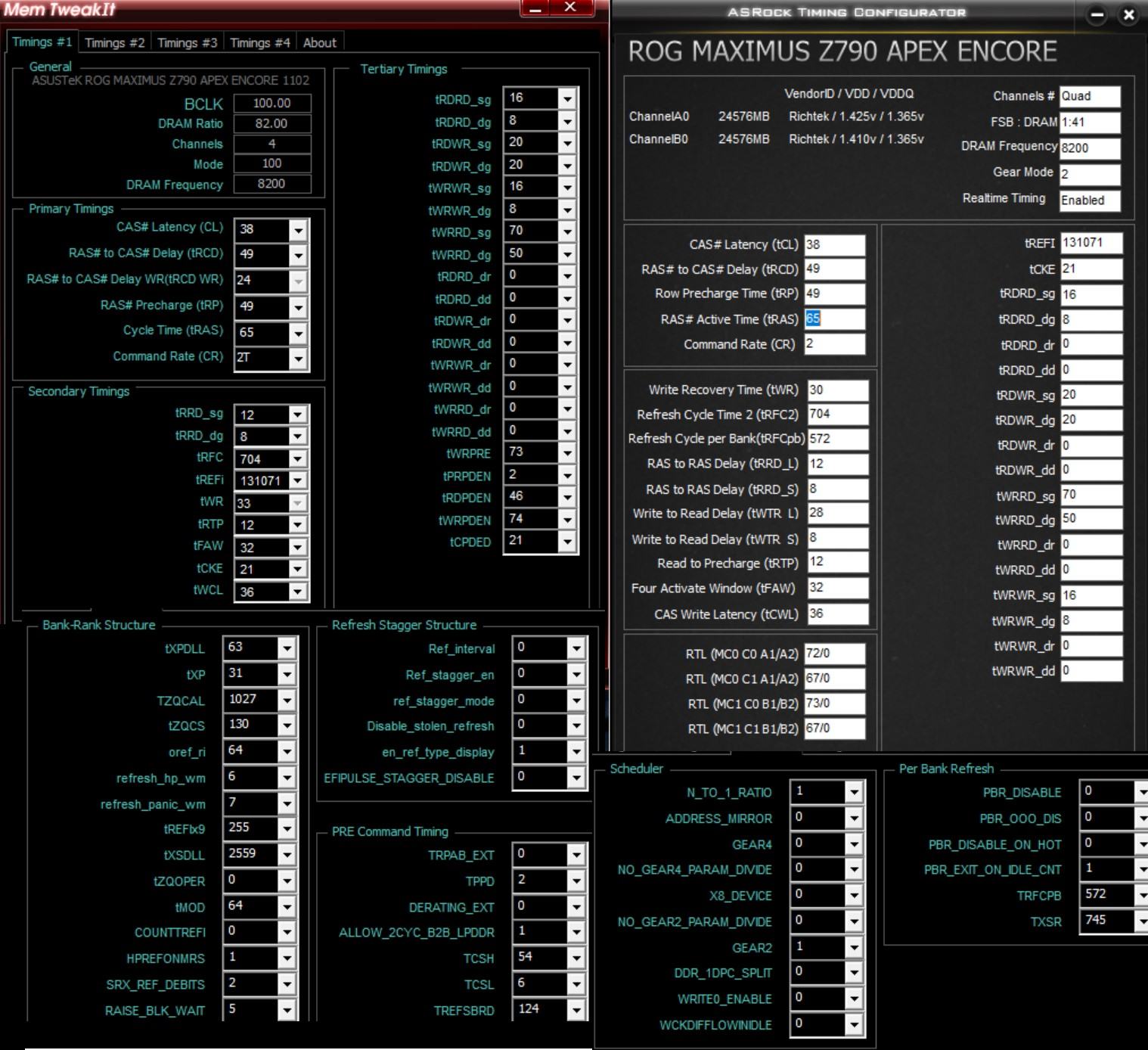
Task: Close the ASRock Timing Configurator window
Action: point(1128,14)
